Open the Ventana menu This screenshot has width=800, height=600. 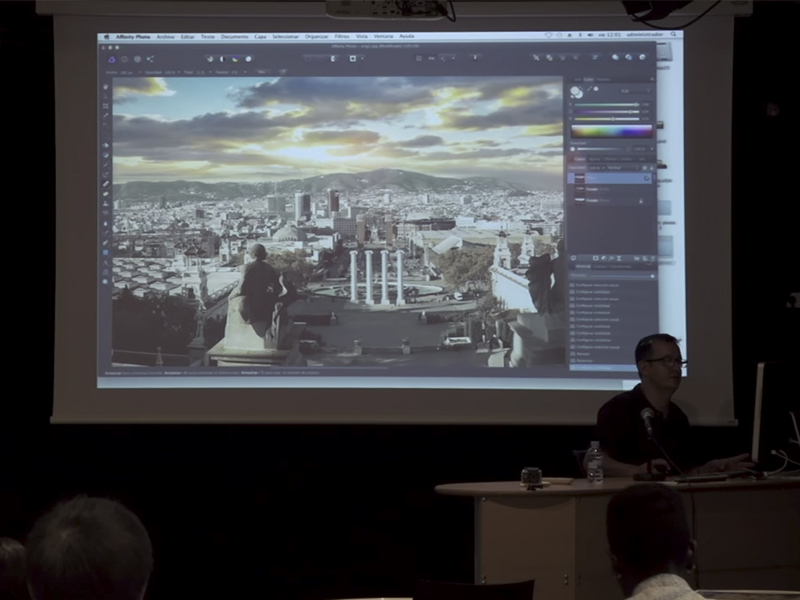point(383,37)
